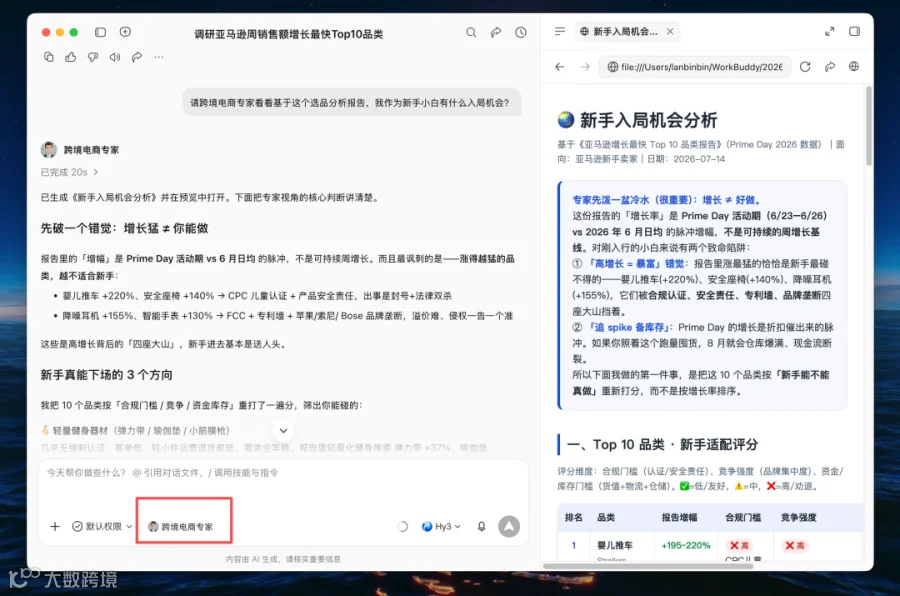Image resolution: width=900 pixels, height=596 pixels.
Task: Click the 排名 table column header
Action: (573, 517)
